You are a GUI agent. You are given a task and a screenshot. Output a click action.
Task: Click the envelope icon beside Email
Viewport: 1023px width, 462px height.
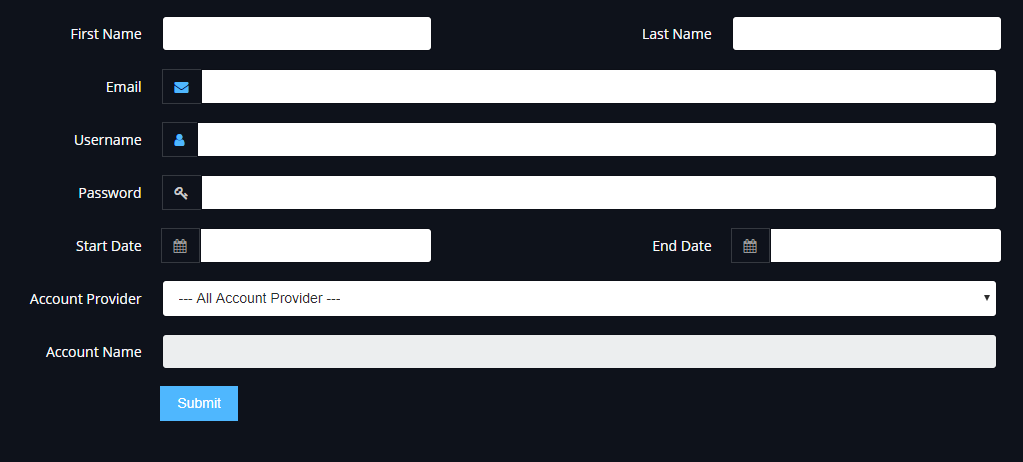coord(181,87)
